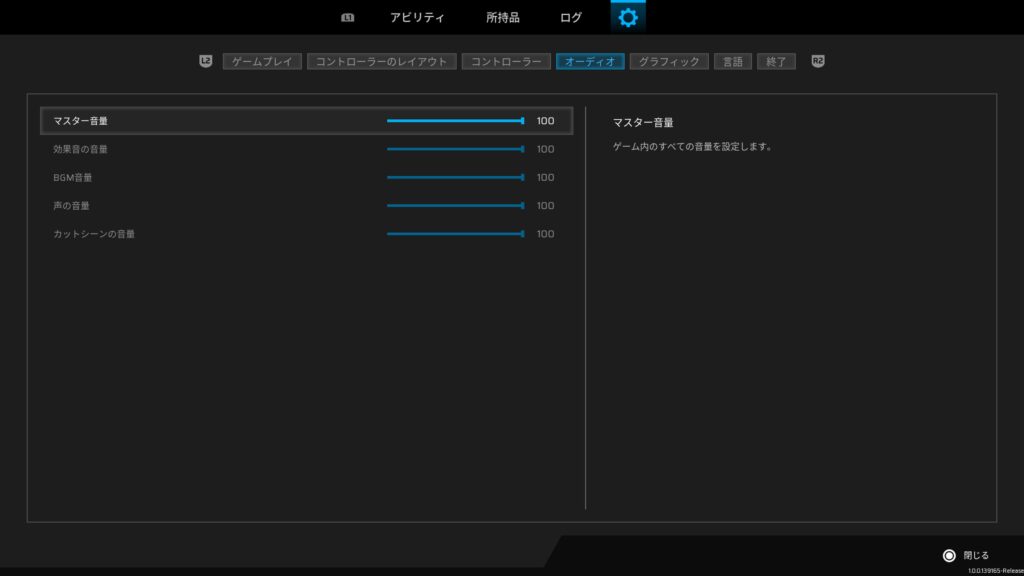1024x576 pixels.
Task: Click the マスター音量 slider track
Action: coord(455,121)
